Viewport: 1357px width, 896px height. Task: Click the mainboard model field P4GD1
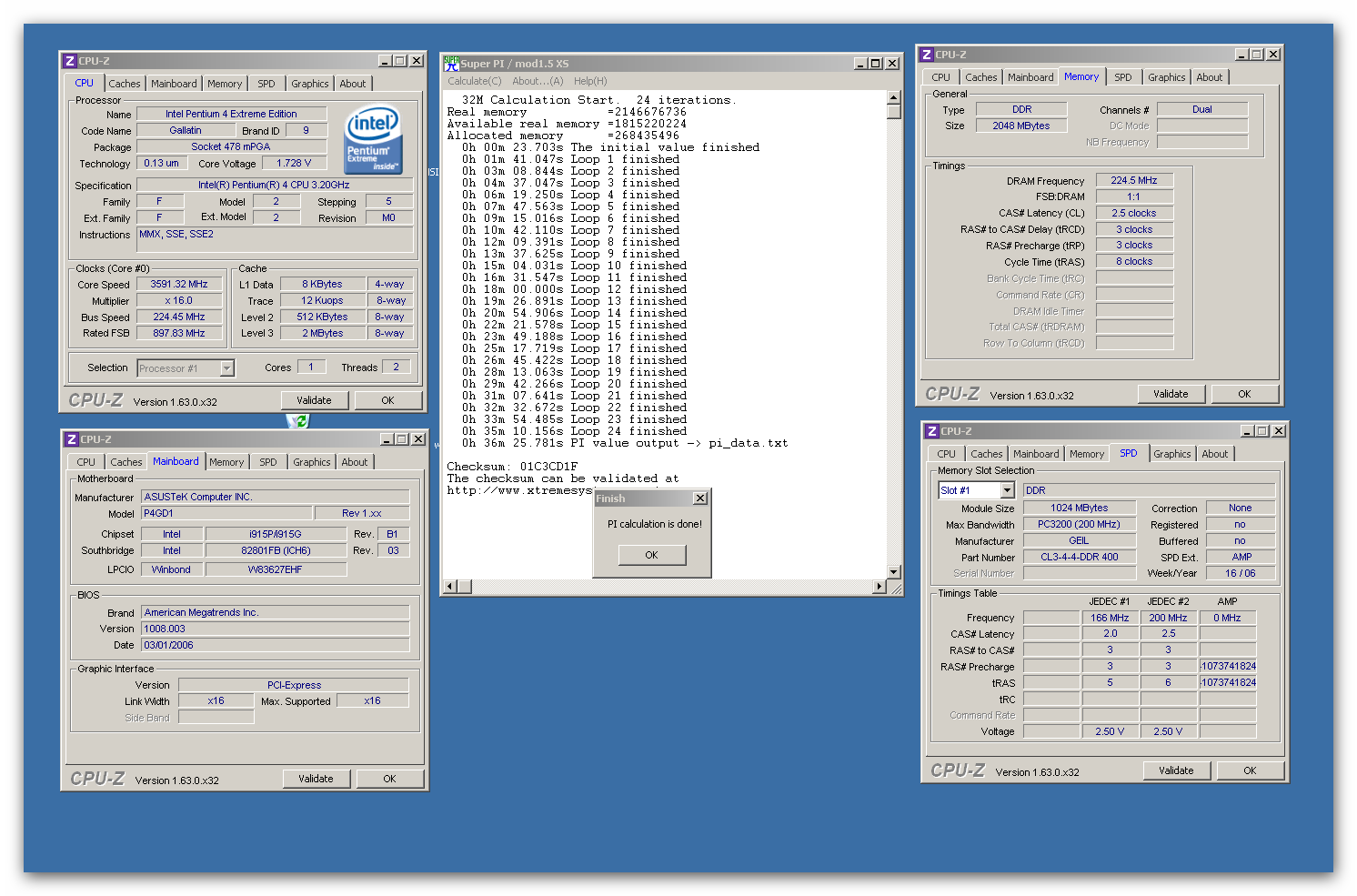pos(227,513)
